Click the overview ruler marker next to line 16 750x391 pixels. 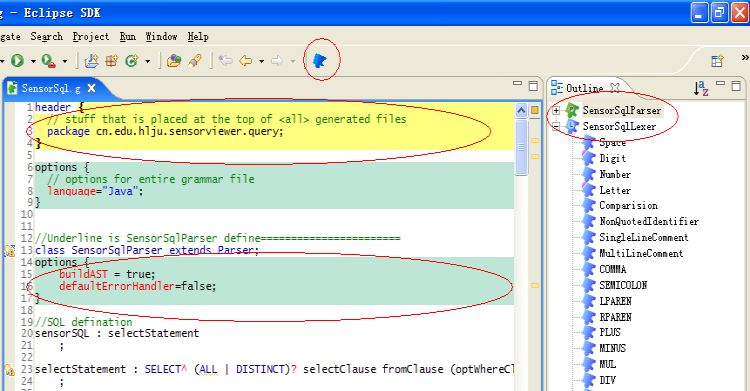535,286
